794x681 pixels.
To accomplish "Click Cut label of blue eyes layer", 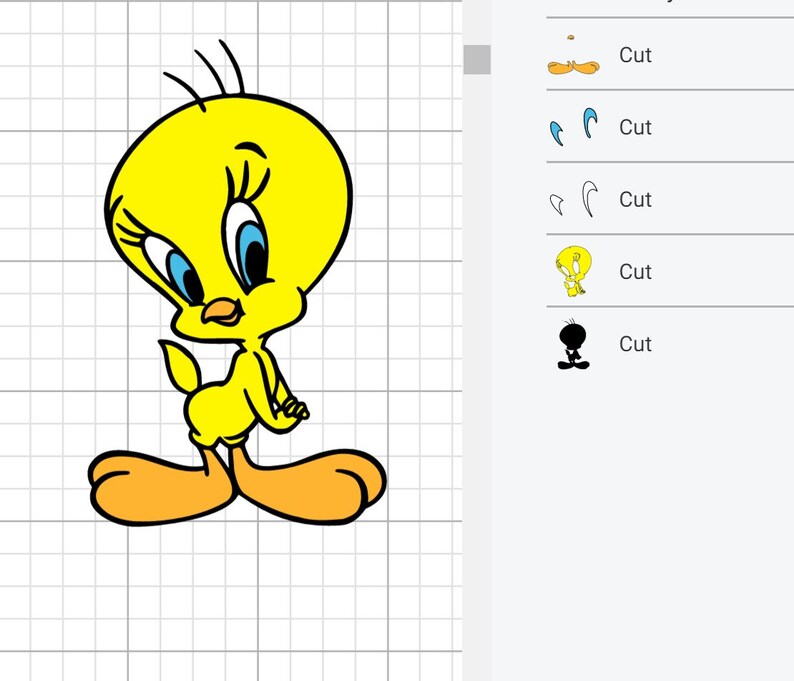I will [x=635, y=127].
